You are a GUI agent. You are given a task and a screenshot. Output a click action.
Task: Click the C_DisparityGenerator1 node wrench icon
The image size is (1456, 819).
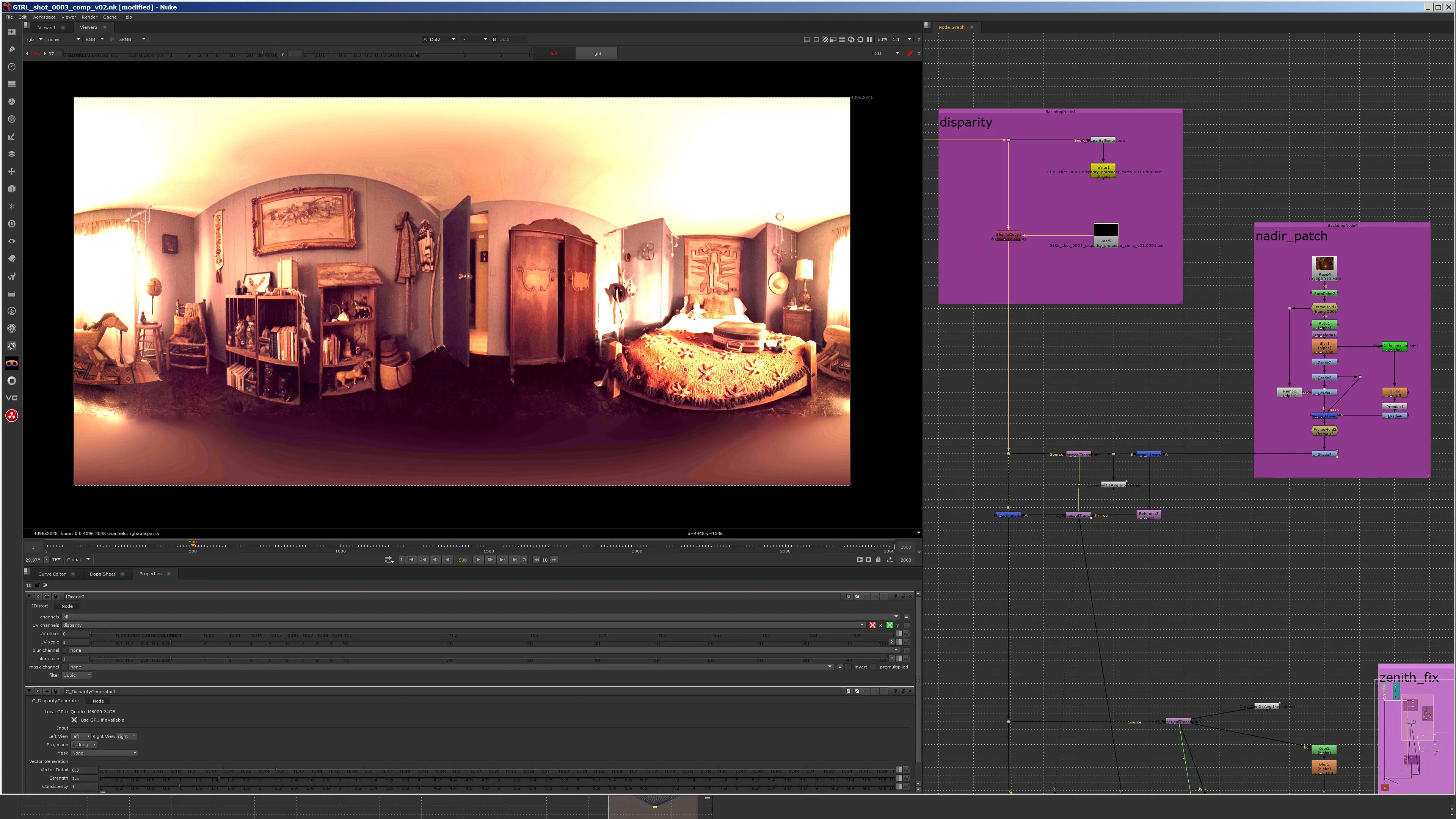tap(55, 691)
